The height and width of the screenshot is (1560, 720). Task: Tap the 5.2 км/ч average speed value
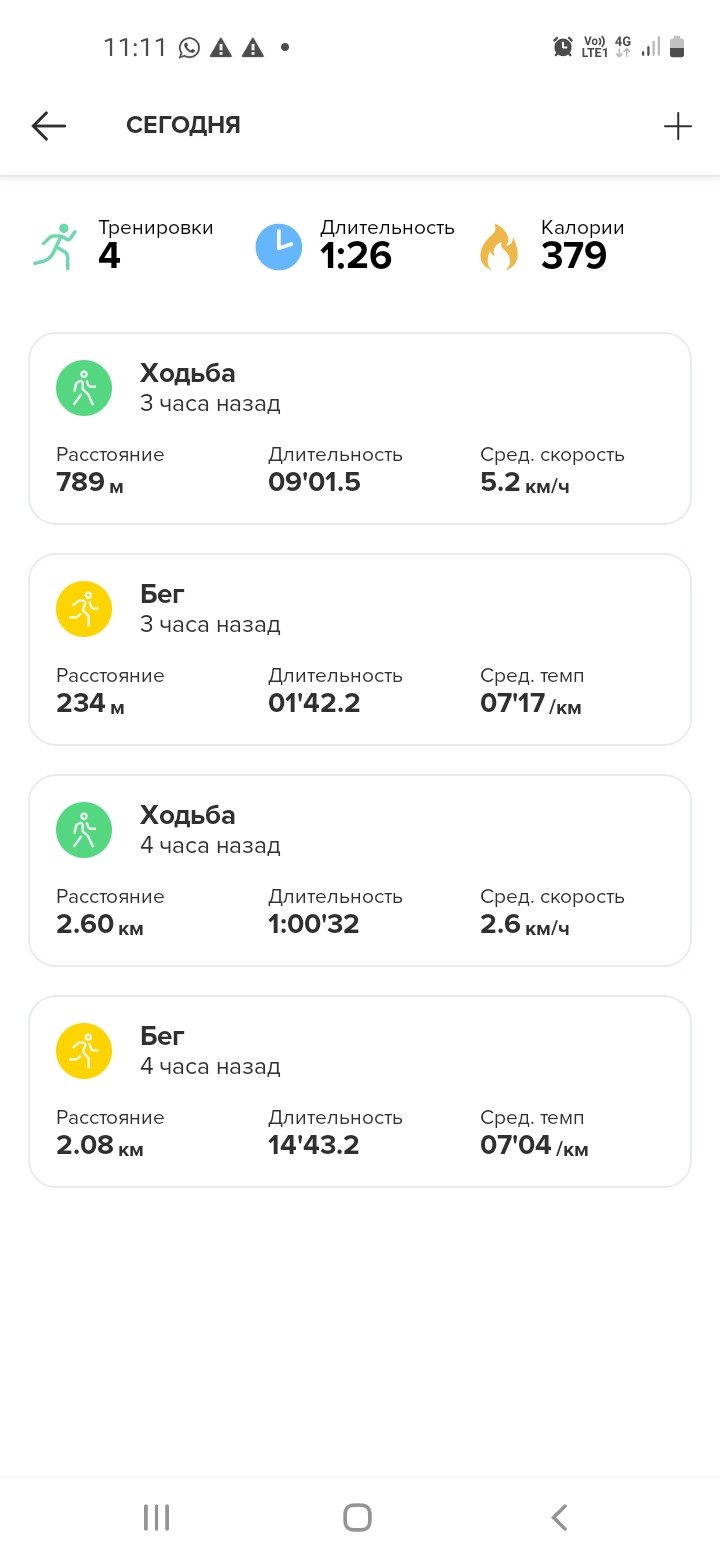tap(525, 483)
